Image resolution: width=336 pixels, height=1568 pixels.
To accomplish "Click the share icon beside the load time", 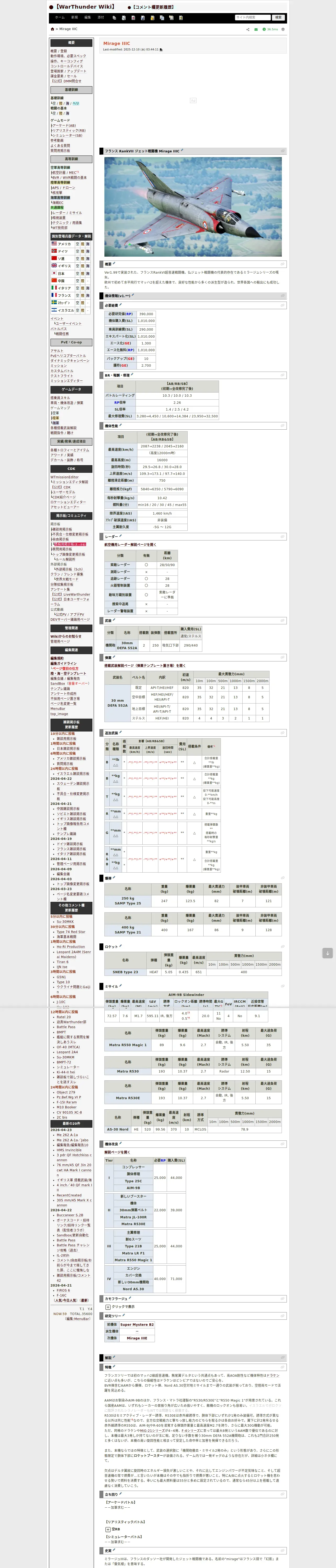I will click(248, 29).
